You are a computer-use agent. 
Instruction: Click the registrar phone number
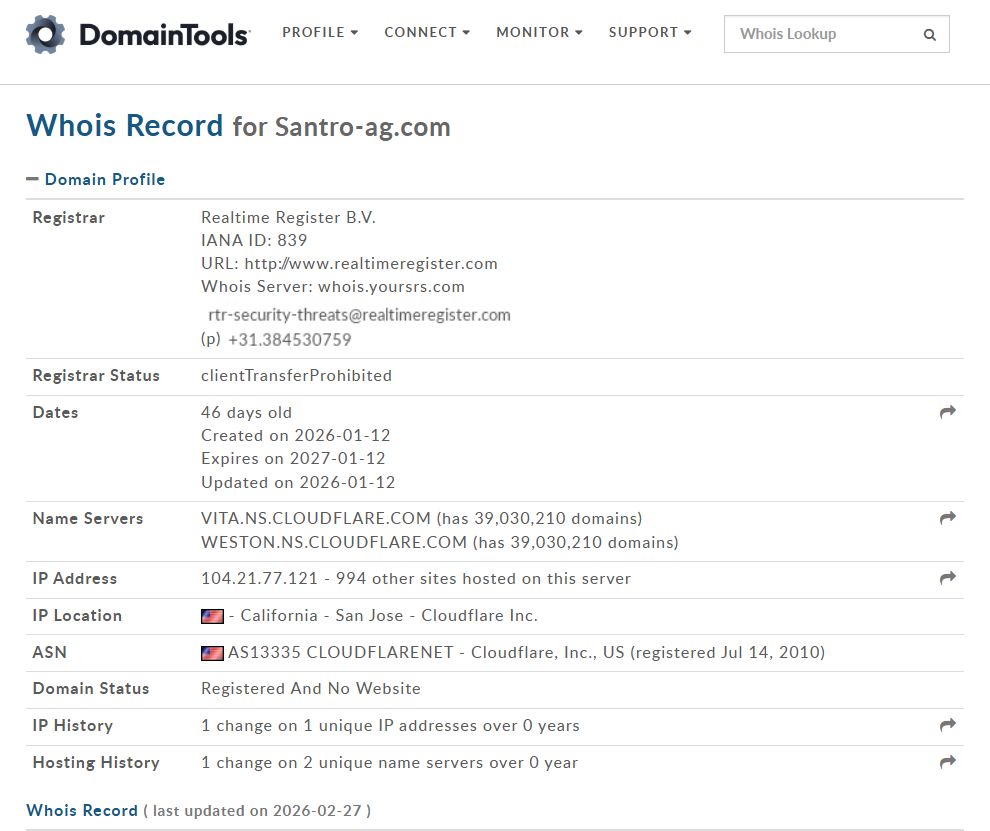(289, 340)
